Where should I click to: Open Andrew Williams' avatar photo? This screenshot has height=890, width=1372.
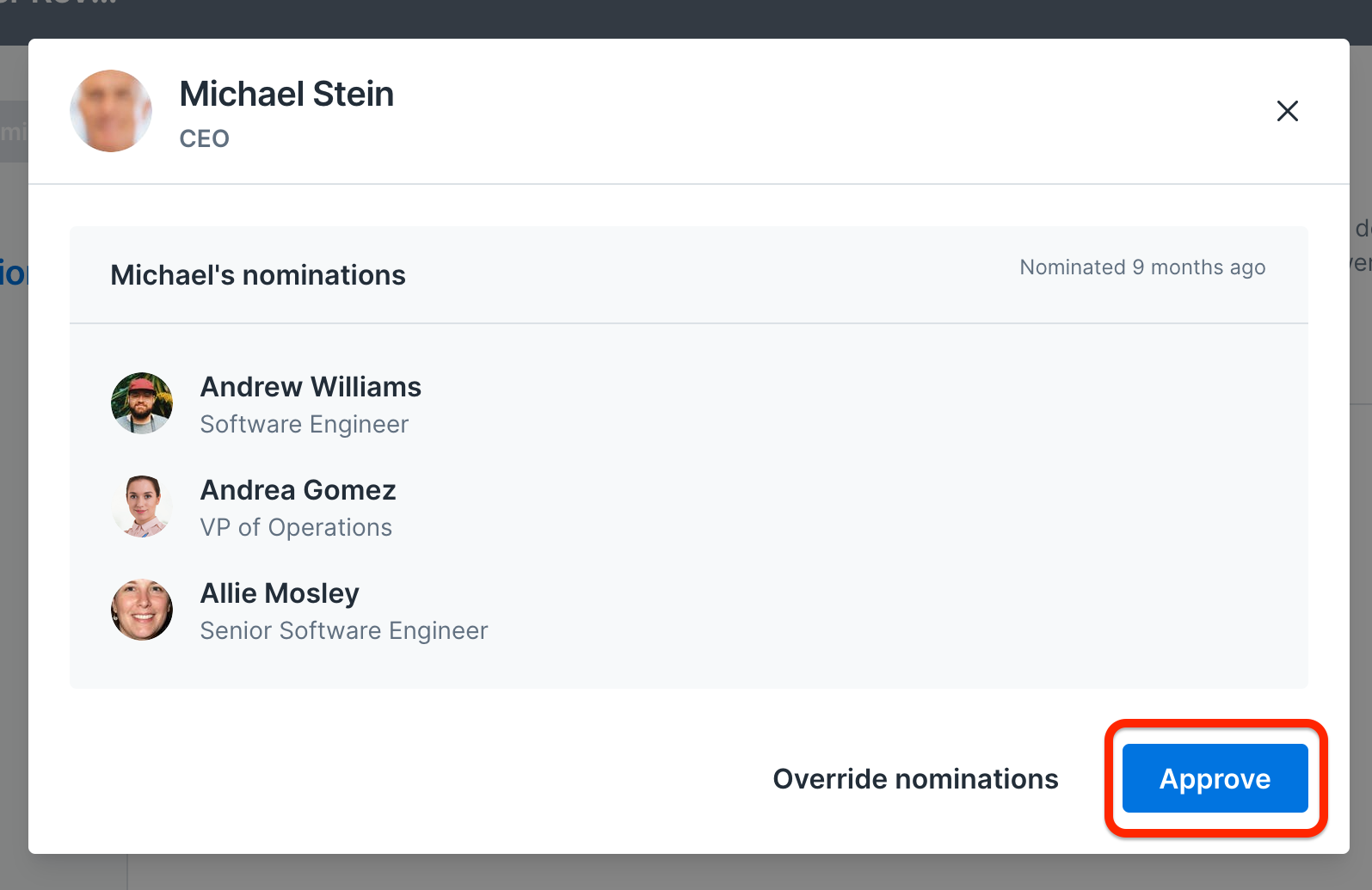click(142, 403)
